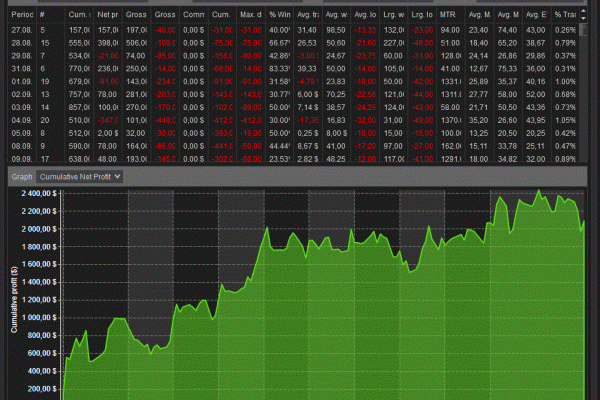
Task: Click the 2 000,00 $ y-axis label
Action: pyautogui.click(x=39, y=229)
